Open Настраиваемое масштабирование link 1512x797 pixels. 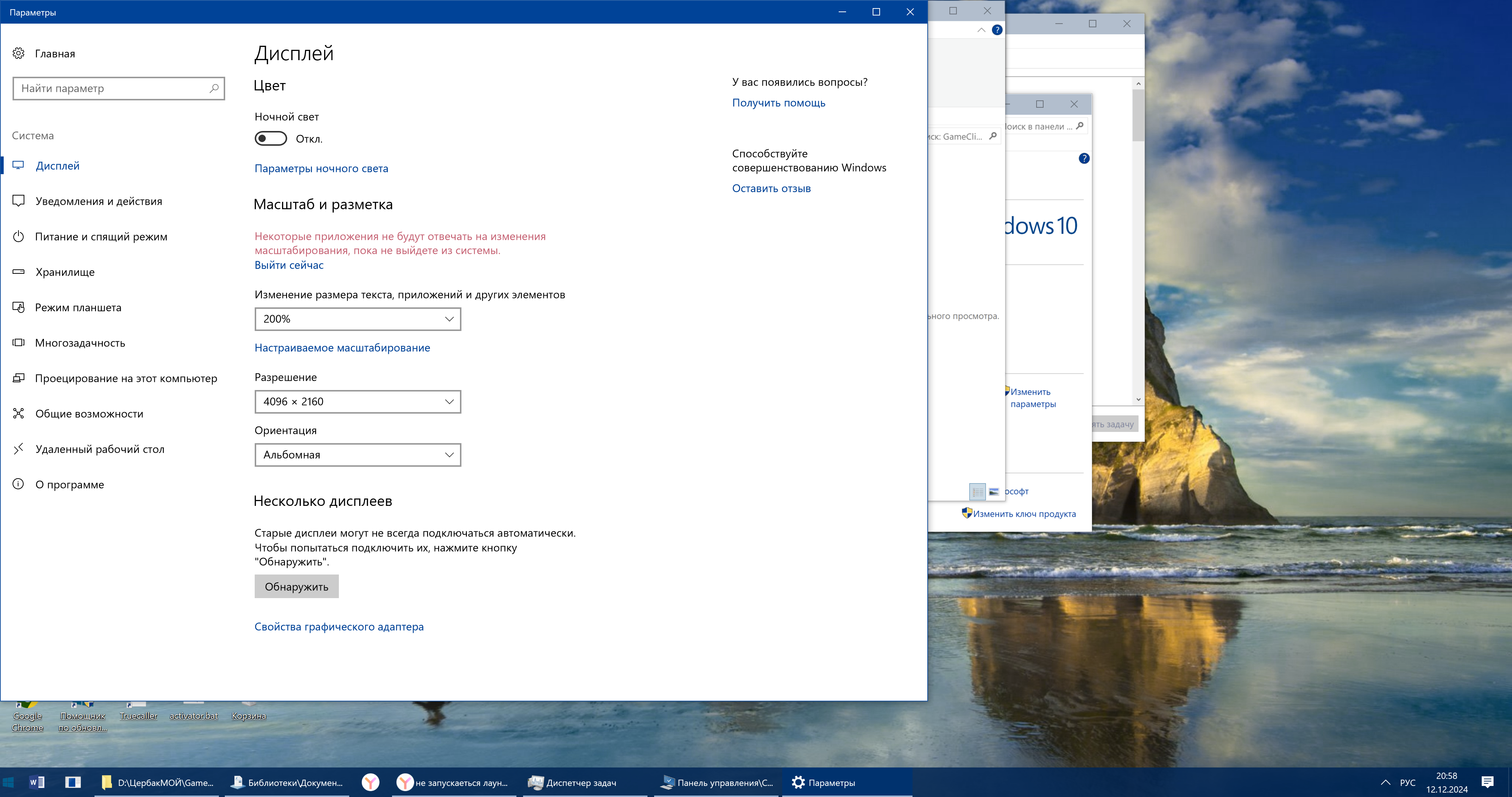[x=342, y=348]
